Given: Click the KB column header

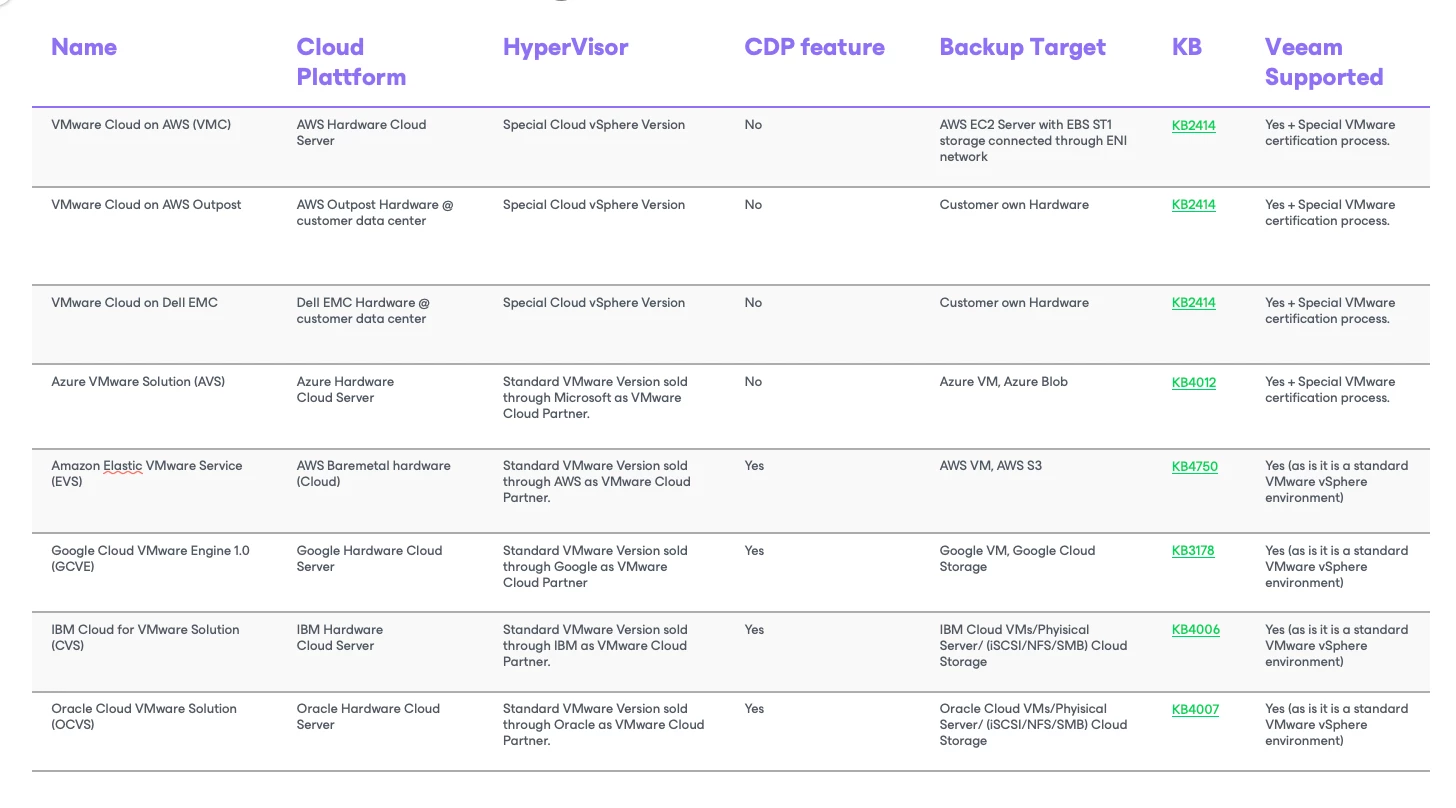Looking at the screenshot, I should [1186, 47].
